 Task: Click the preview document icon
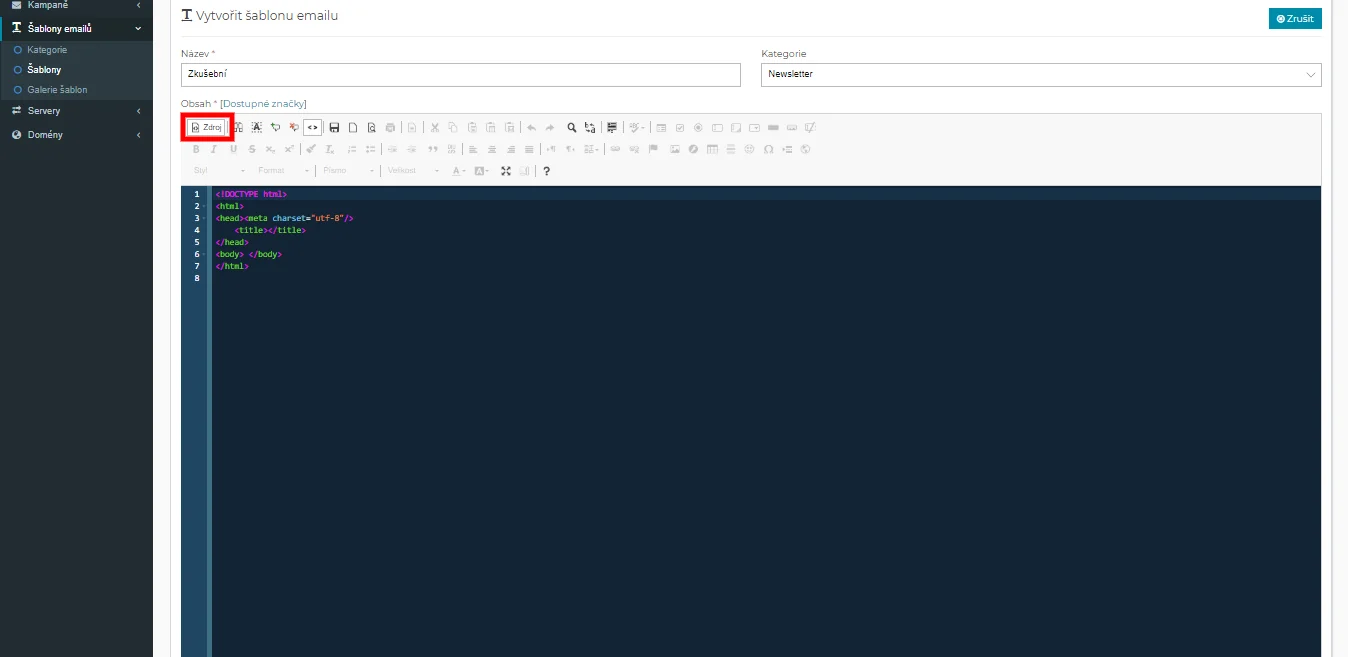pos(371,127)
